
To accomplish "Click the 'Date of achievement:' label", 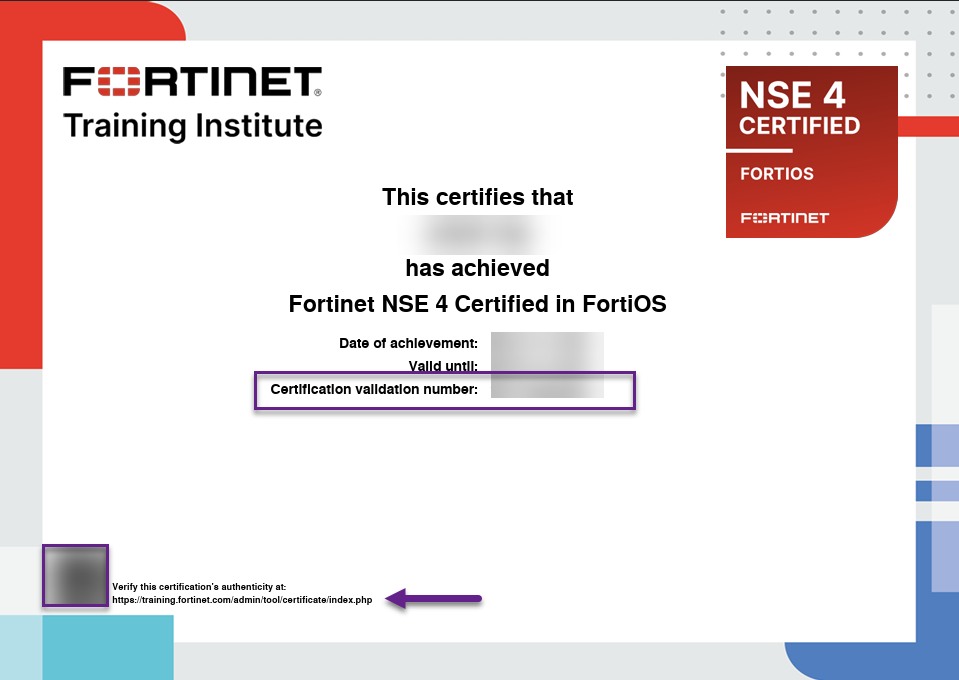I will [409, 343].
